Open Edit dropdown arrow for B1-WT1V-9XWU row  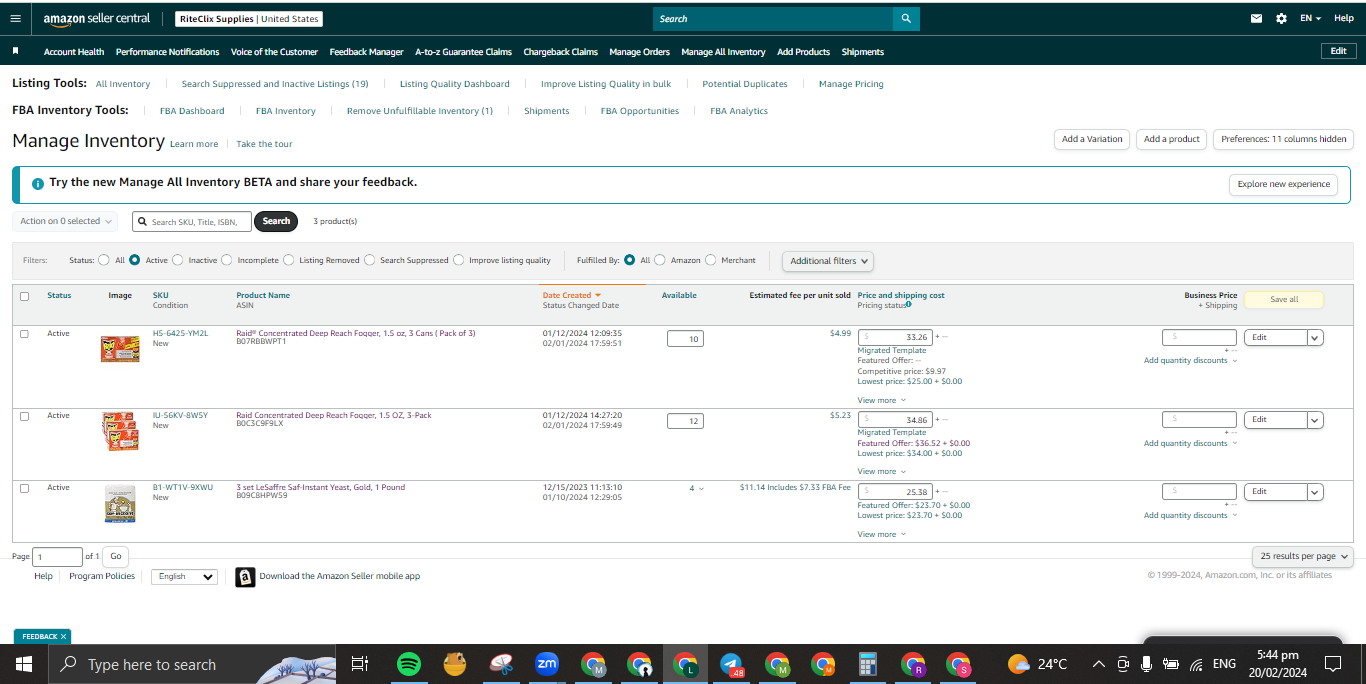click(x=1315, y=492)
